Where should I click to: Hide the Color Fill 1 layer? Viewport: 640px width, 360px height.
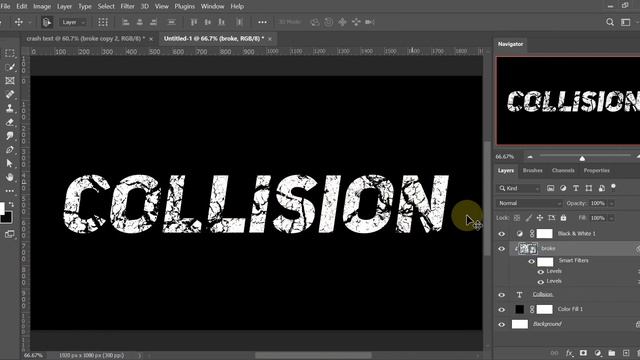(x=502, y=309)
